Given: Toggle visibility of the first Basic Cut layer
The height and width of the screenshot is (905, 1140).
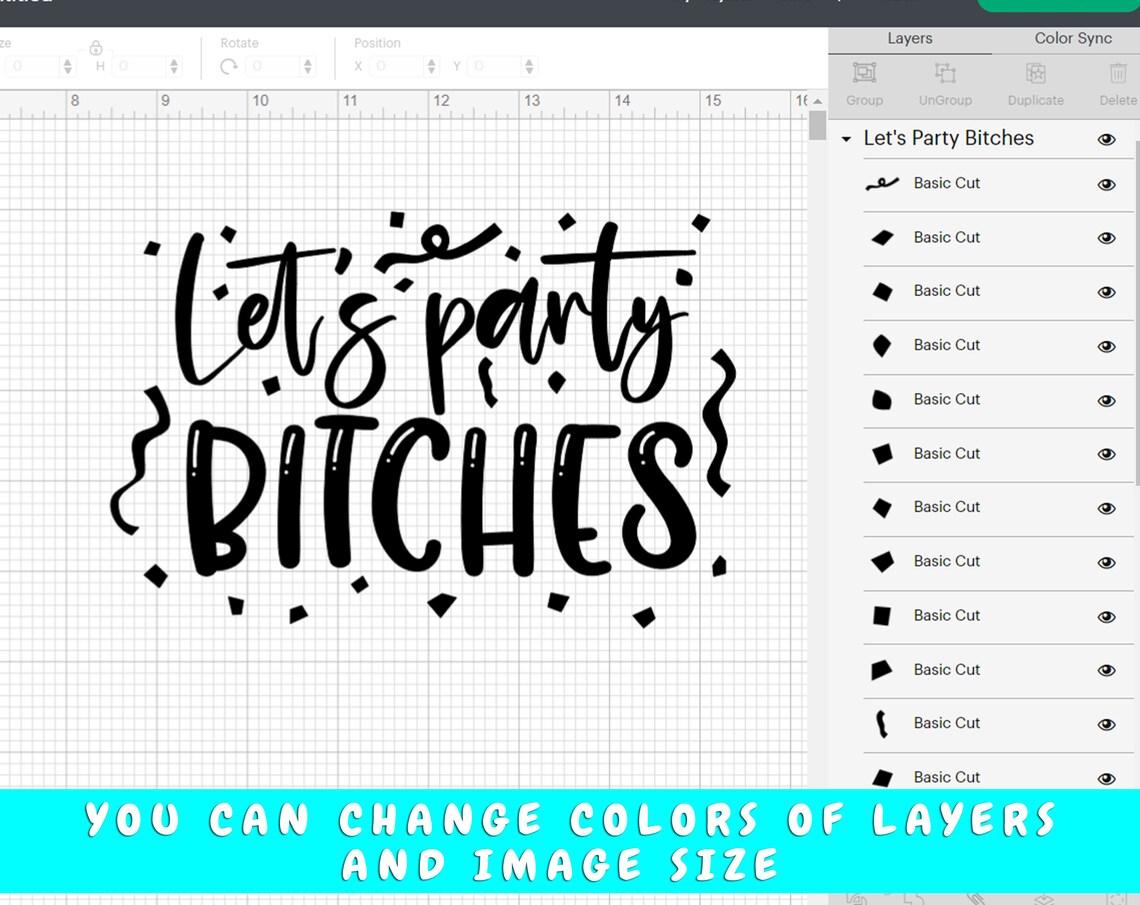Looking at the screenshot, I should tap(1107, 184).
